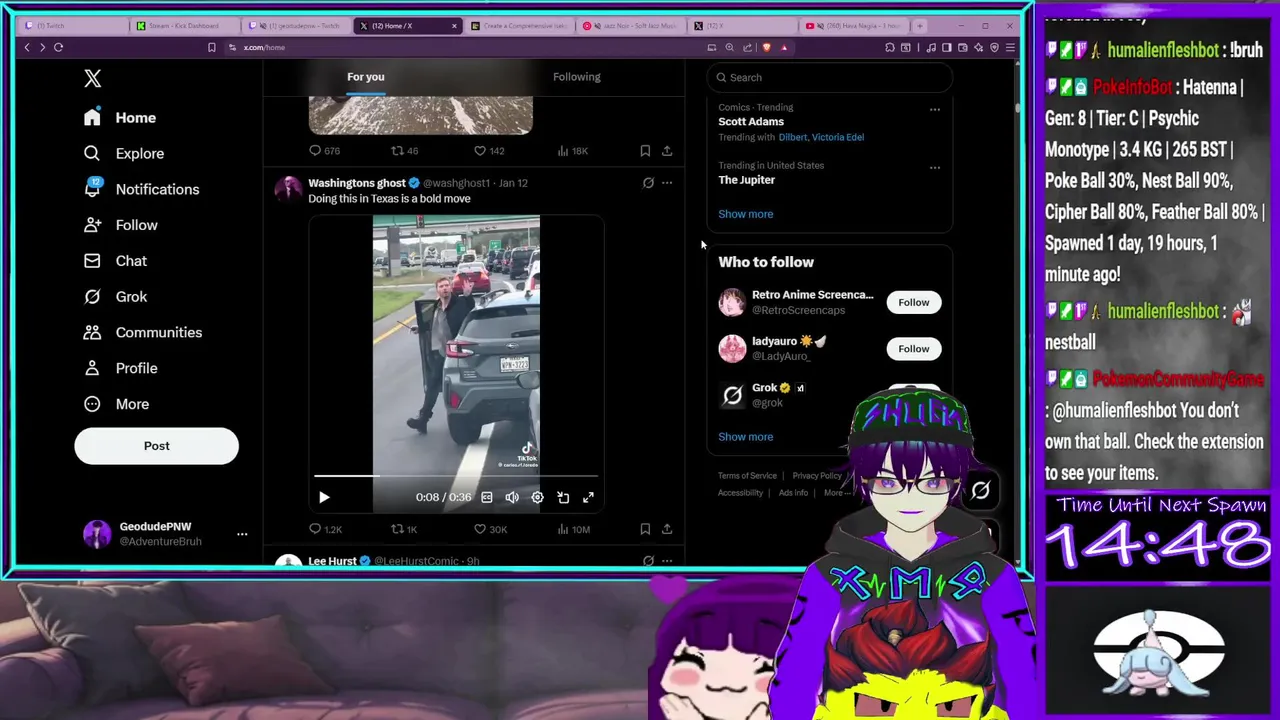Mute the video volume icon
The width and height of the screenshot is (1280, 720).
pyautogui.click(x=512, y=497)
